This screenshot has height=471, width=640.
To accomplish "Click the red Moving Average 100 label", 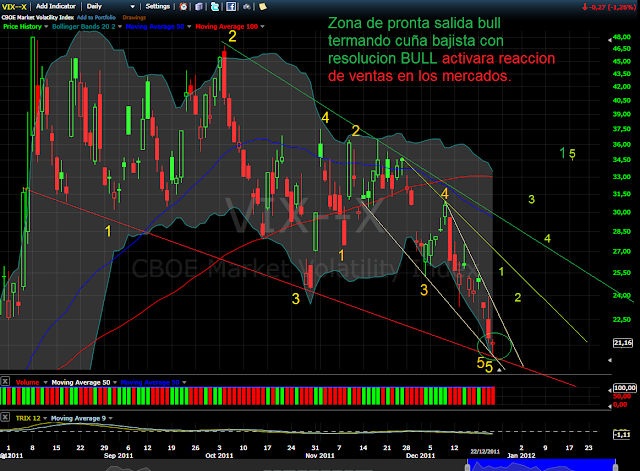I will pyautogui.click(x=227, y=27).
